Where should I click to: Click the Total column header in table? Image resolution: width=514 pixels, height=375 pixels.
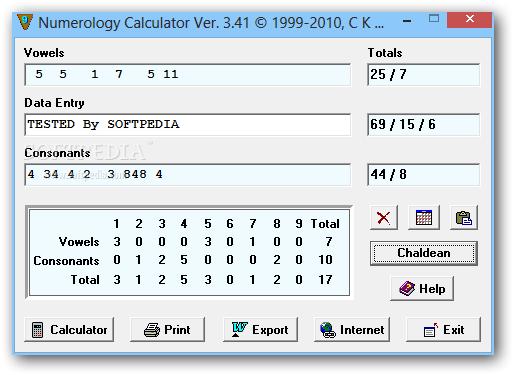pos(325,224)
